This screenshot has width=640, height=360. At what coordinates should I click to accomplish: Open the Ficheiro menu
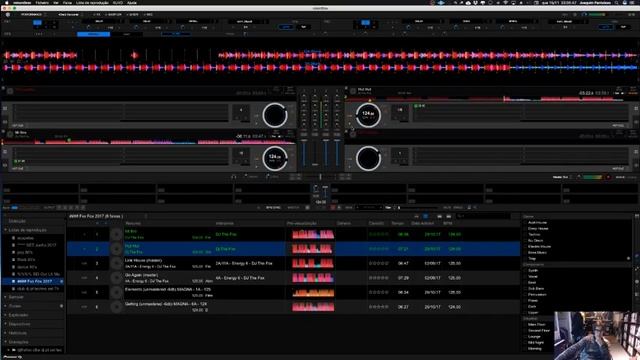click(x=42, y=2)
